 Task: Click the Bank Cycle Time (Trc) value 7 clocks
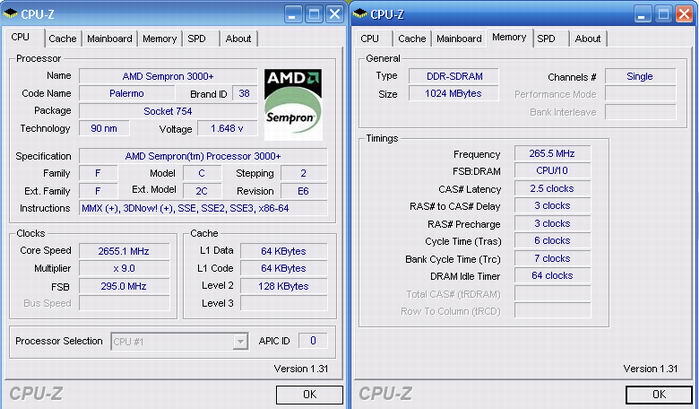tap(552, 259)
